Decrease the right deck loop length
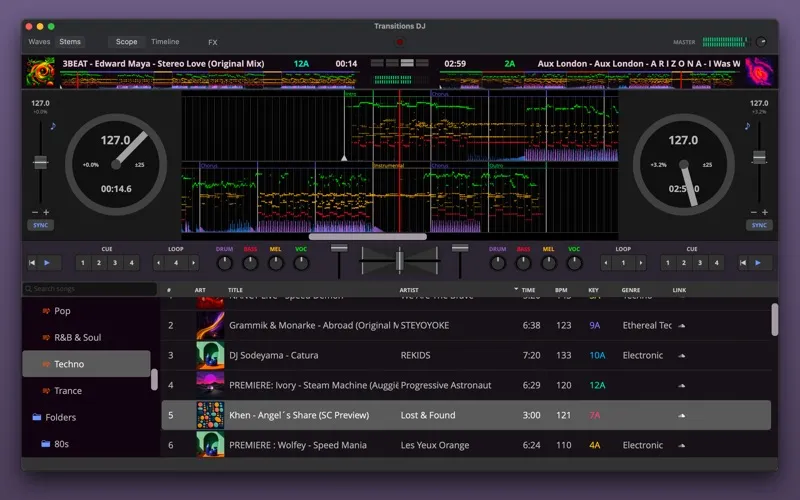The width and height of the screenshot is (800, 500). tap(606, 263)
